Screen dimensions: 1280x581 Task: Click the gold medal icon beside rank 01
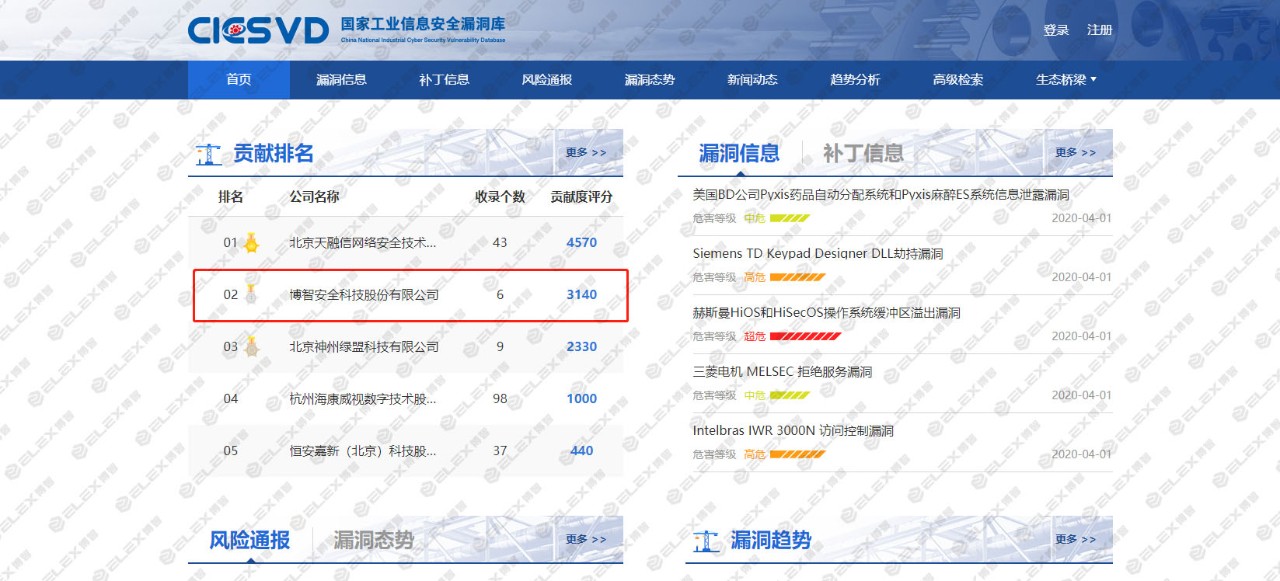coord(249,242)
